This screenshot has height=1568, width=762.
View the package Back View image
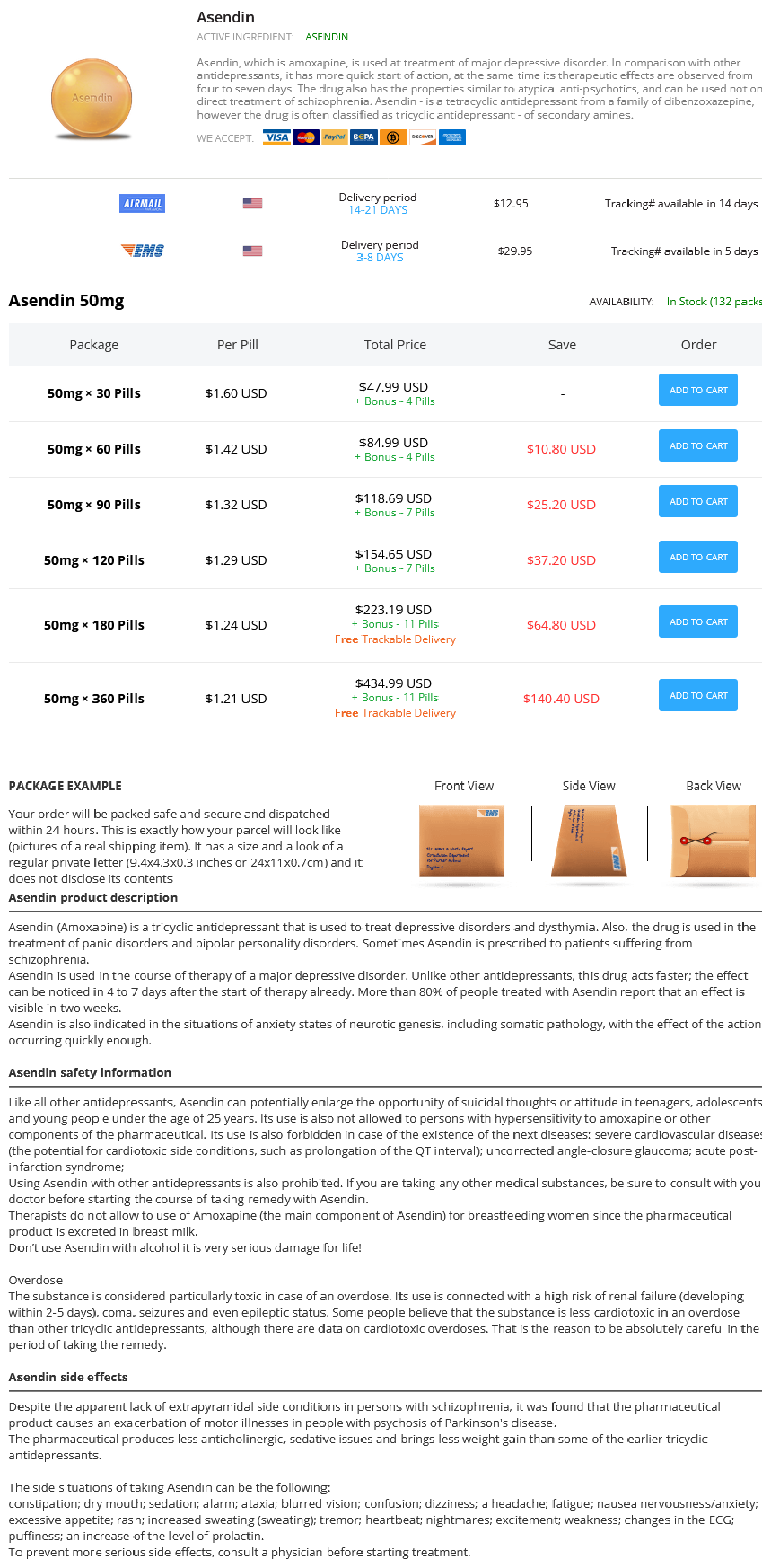point(713,841)
